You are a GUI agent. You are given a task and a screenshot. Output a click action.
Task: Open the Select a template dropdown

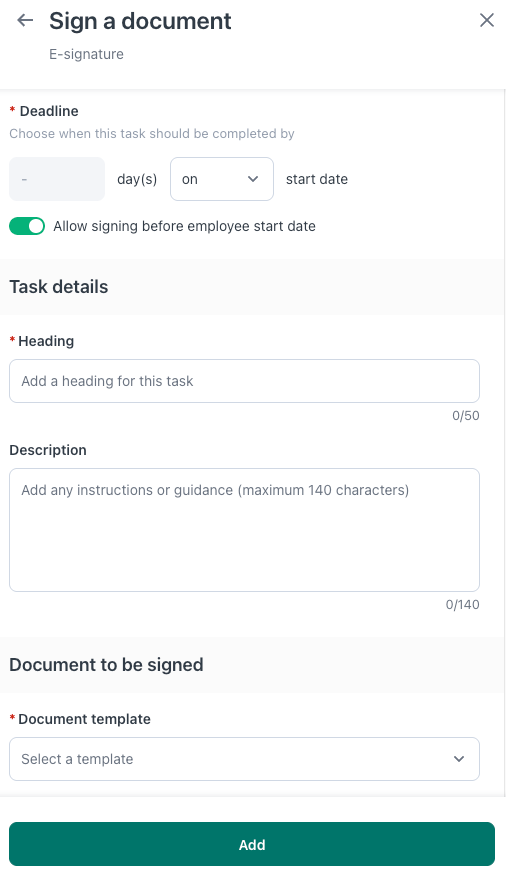(x=244, y=759)
